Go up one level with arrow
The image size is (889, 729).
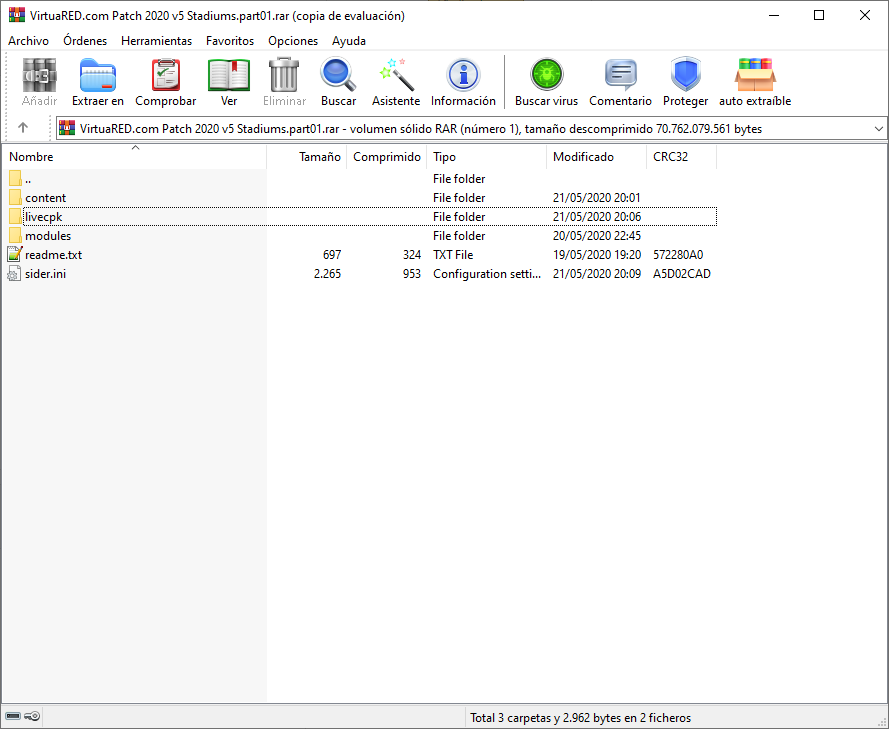23,128
